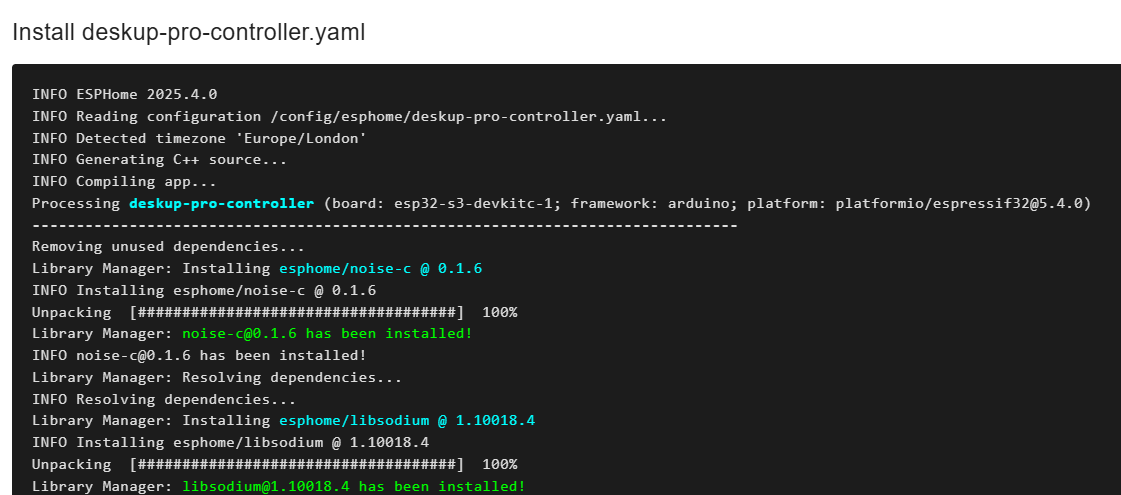Click the 'Install deskup-pro-controller.yaml' dialog title
This screenshot has width=1121, height=495.
click(189, 32)
